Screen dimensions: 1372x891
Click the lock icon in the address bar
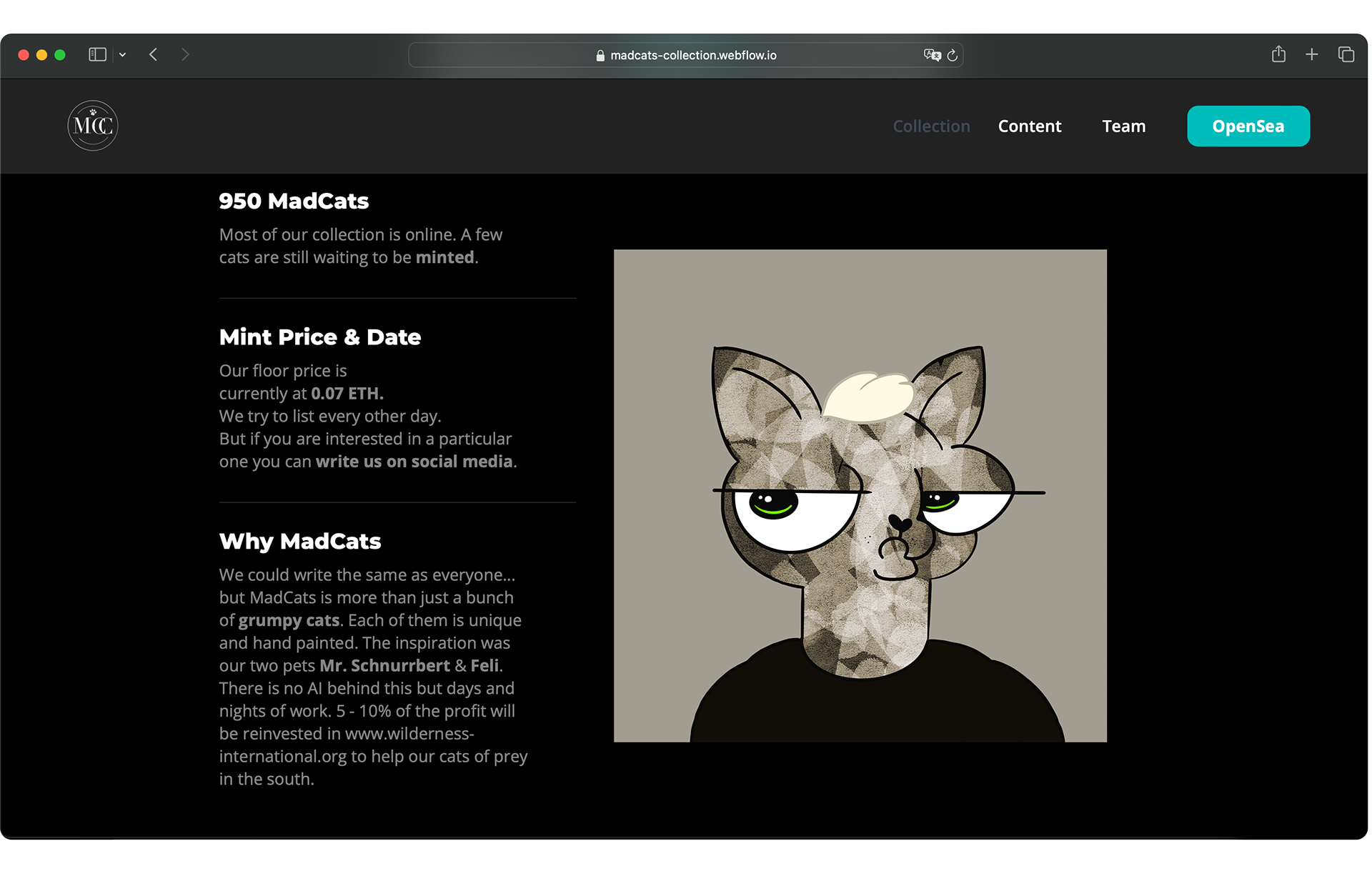coord(600,55)
